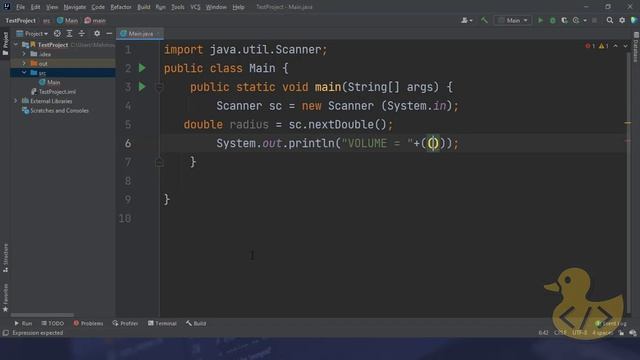Click the IntelliJ logo in title bar
The width and height of the screenshot is (640, 360).
pos(7,7)
